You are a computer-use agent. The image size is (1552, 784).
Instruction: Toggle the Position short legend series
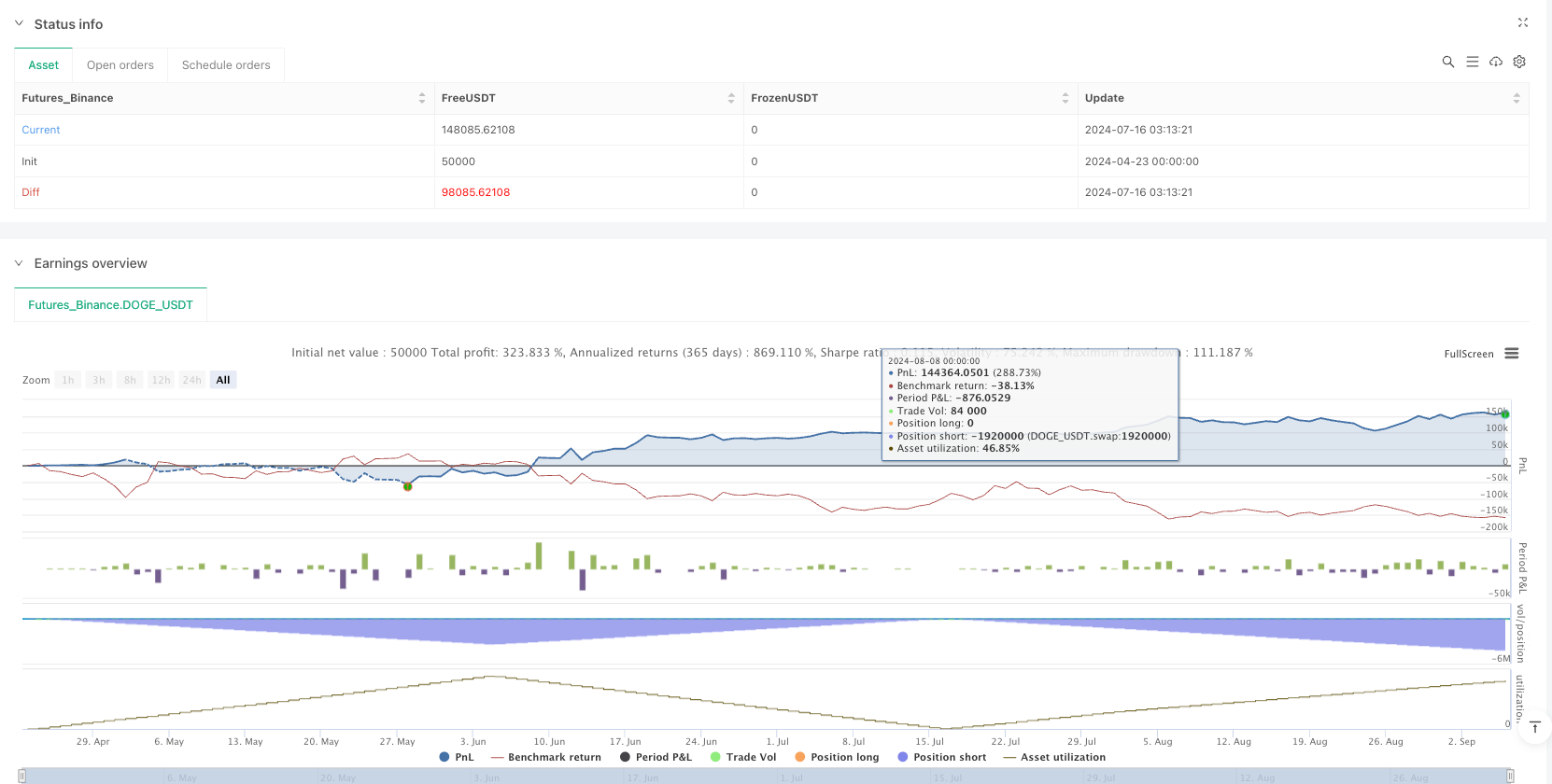[x=941, y=757]
